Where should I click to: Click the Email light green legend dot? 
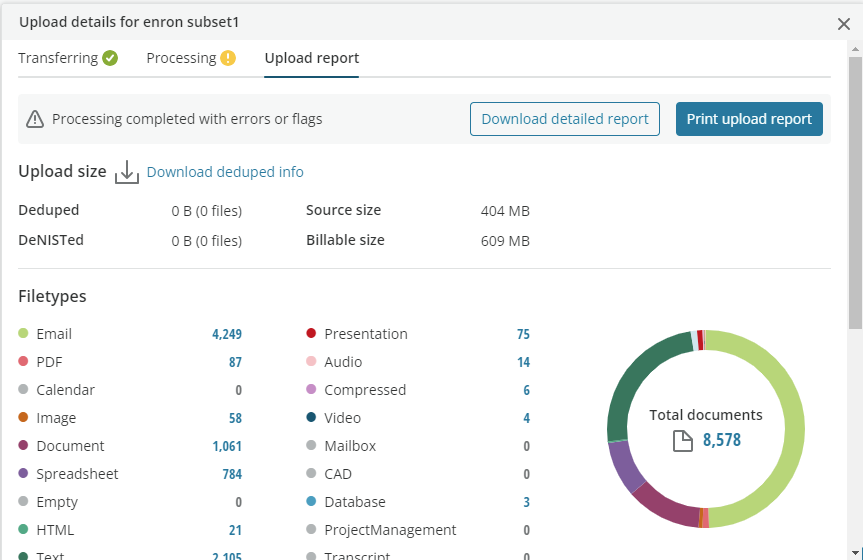click(23, 333)
